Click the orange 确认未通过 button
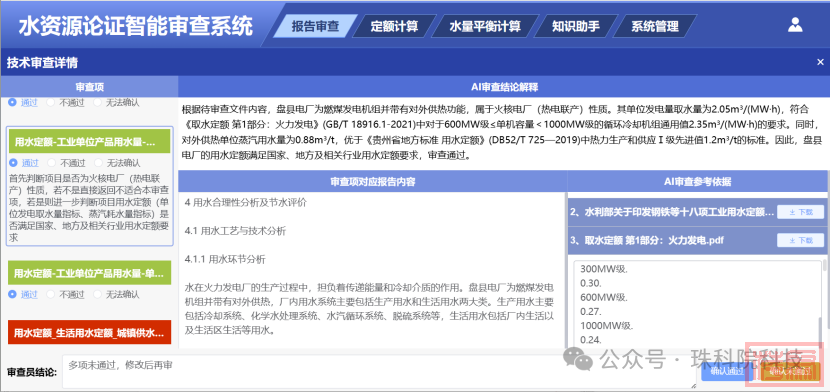 790,371
